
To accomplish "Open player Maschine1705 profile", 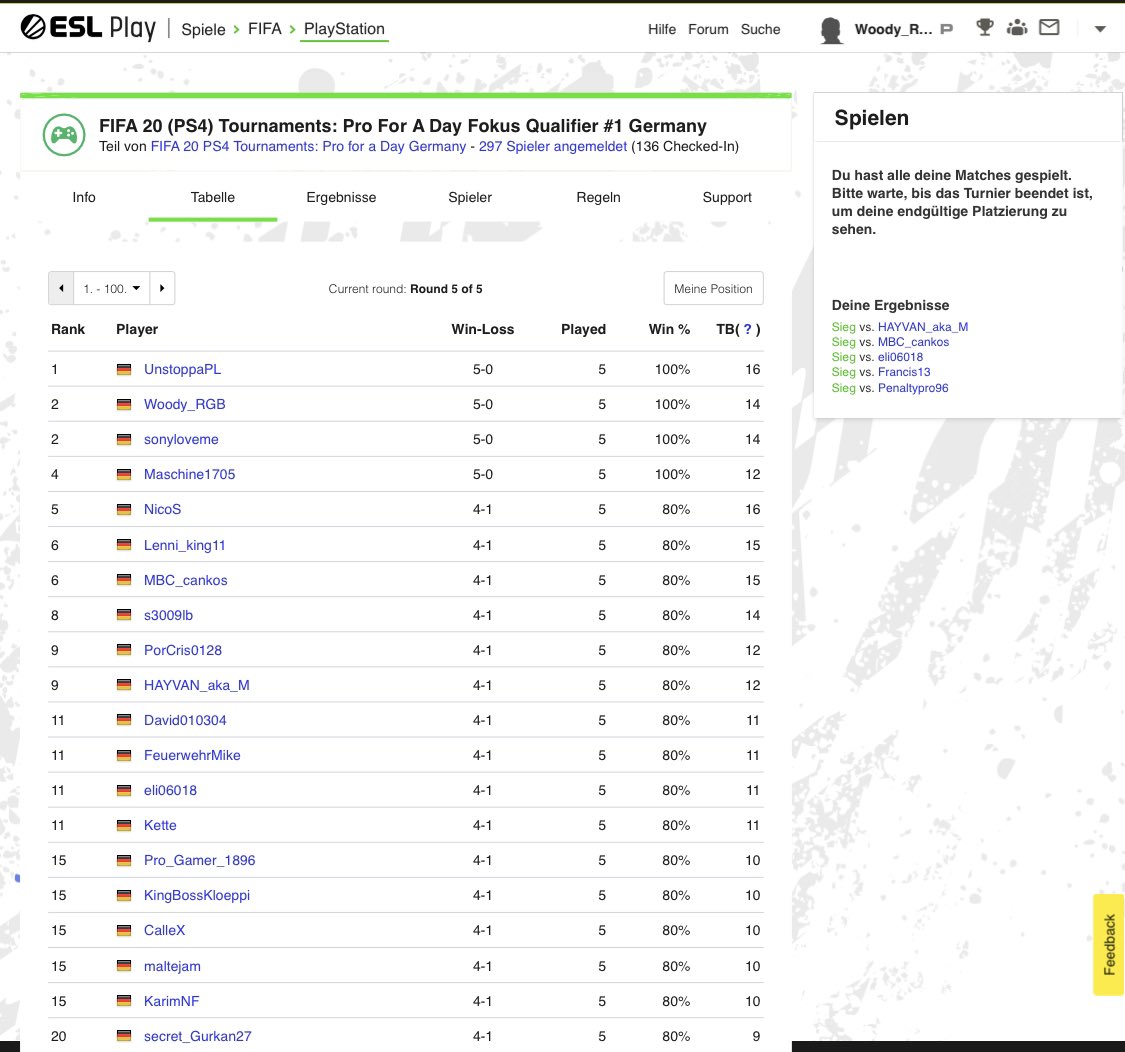I will pyautogui.click(x=189, y=474).
